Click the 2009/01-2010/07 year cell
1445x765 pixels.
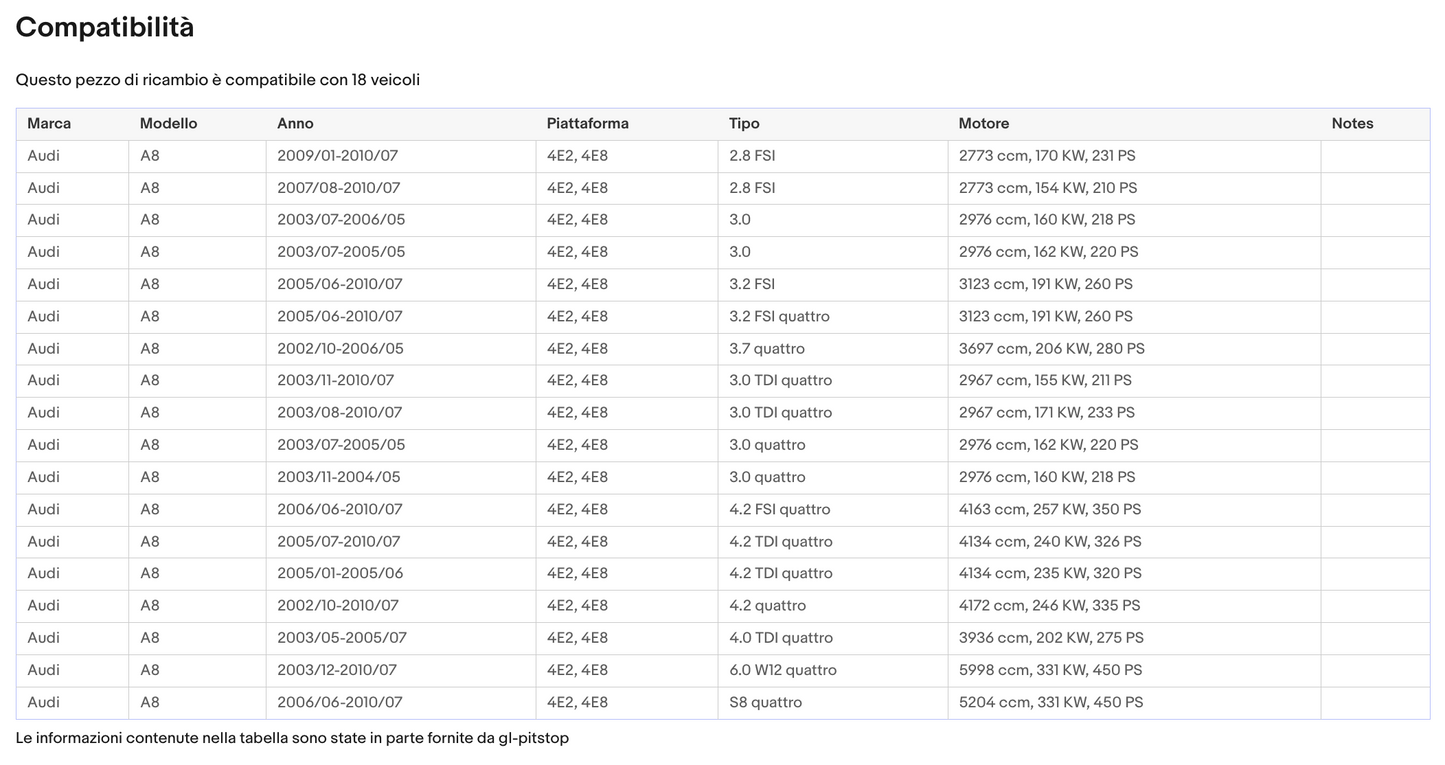pyautogui.click(x=337, y=156)
